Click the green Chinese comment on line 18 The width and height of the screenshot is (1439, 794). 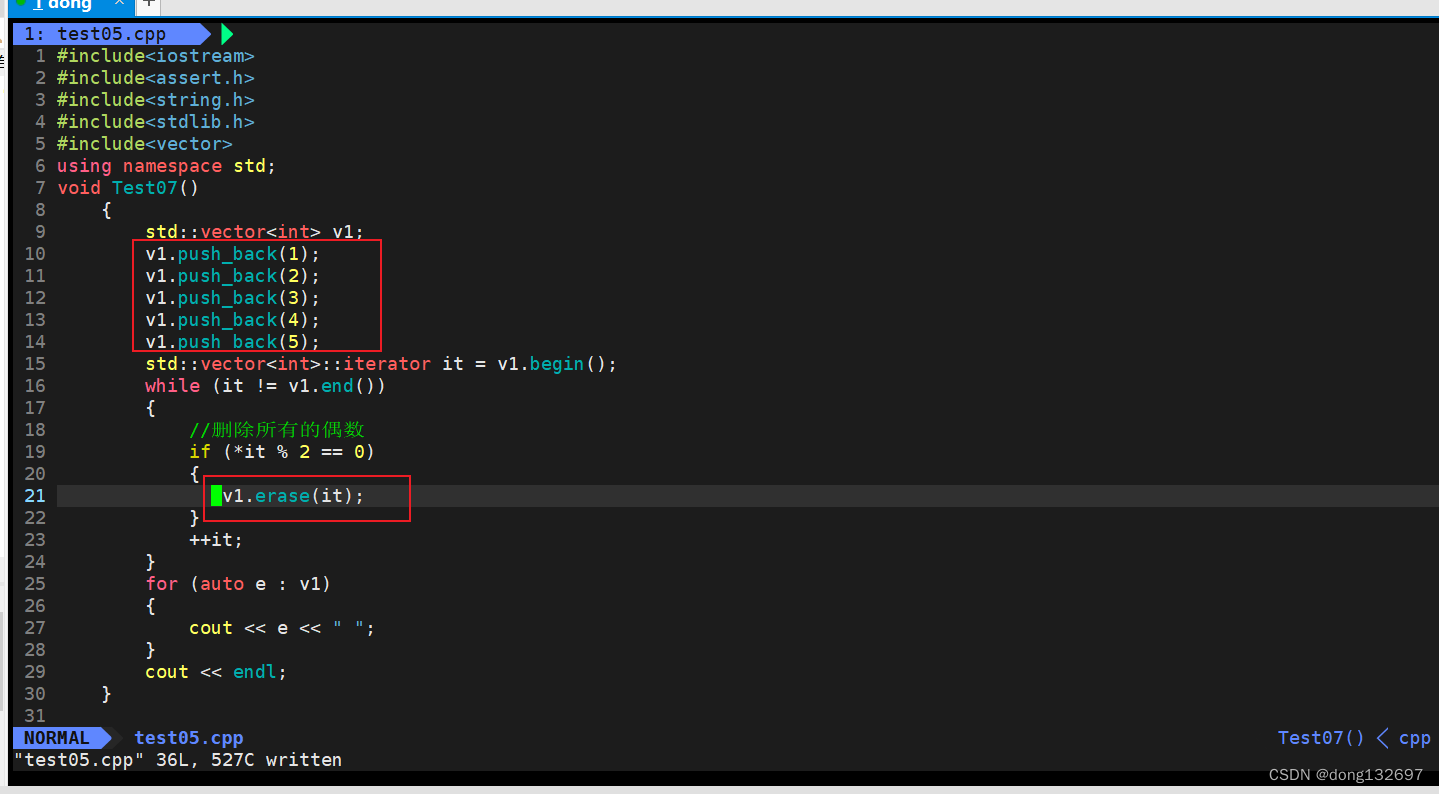[277, 430]
